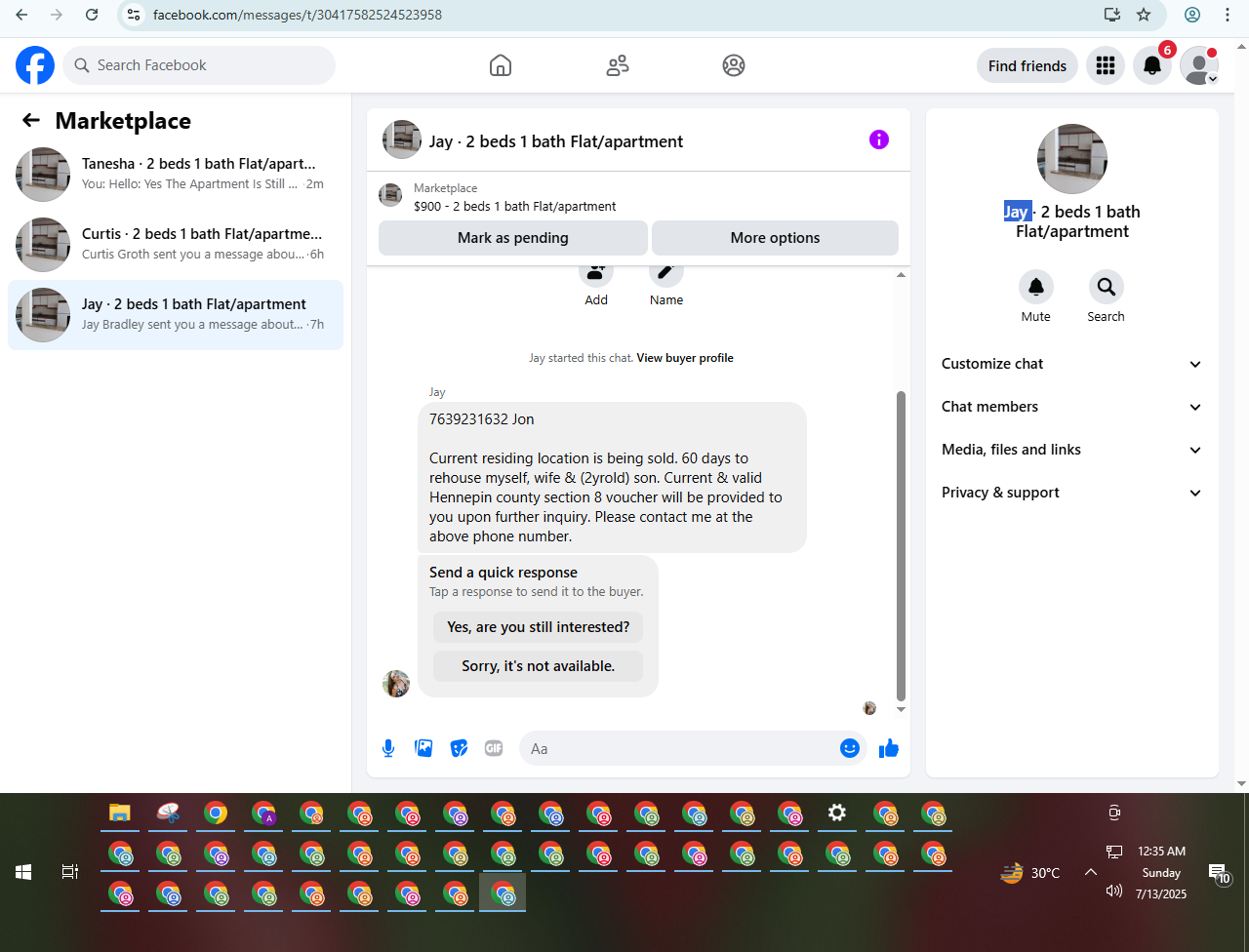This screenshot has height=952, width=1249.
Task: Open Tanesha's apartment conversation
Action: click(176, 175)
